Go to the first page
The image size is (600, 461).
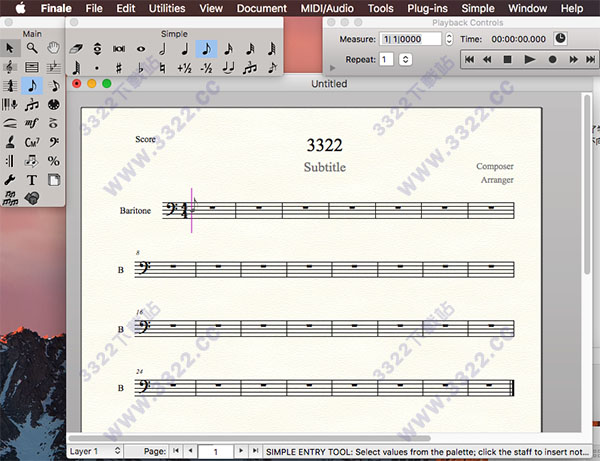click(176, 451)
